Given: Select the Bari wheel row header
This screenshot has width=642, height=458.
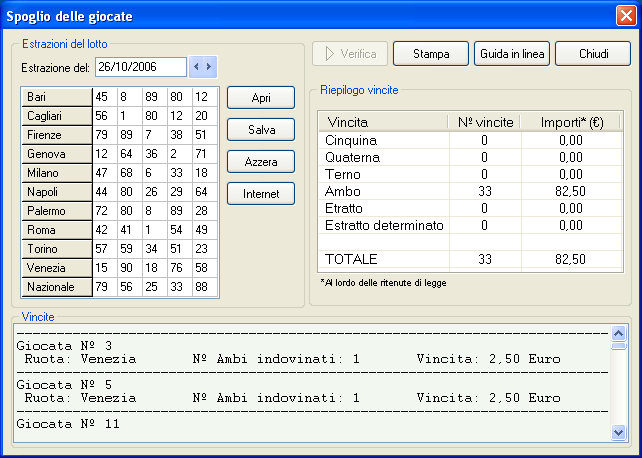Looking at the screenshot, I should pos(57,97).
